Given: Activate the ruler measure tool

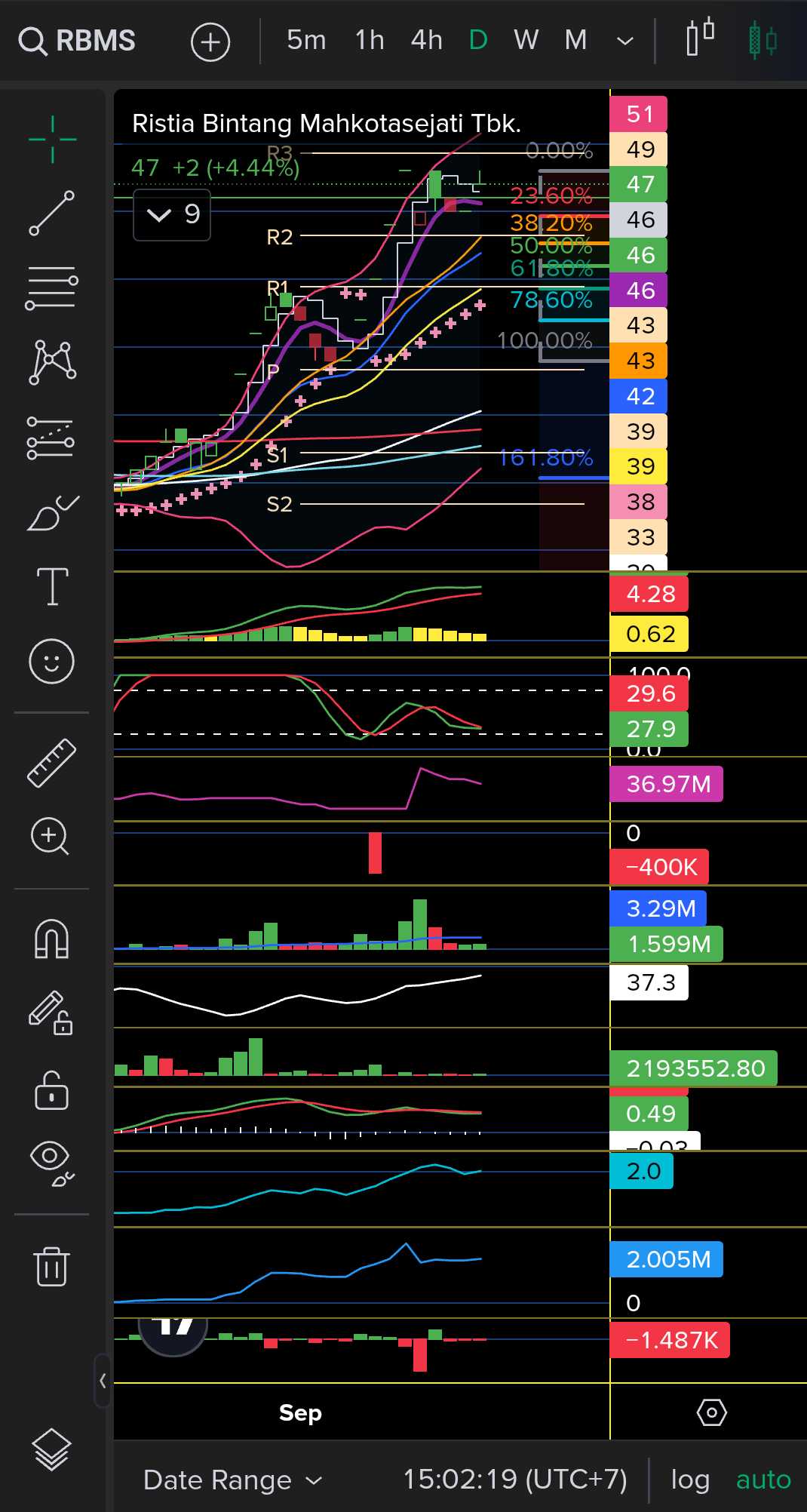Looking at the screenshot, I should pyautogui.click(x=52, y=763).
